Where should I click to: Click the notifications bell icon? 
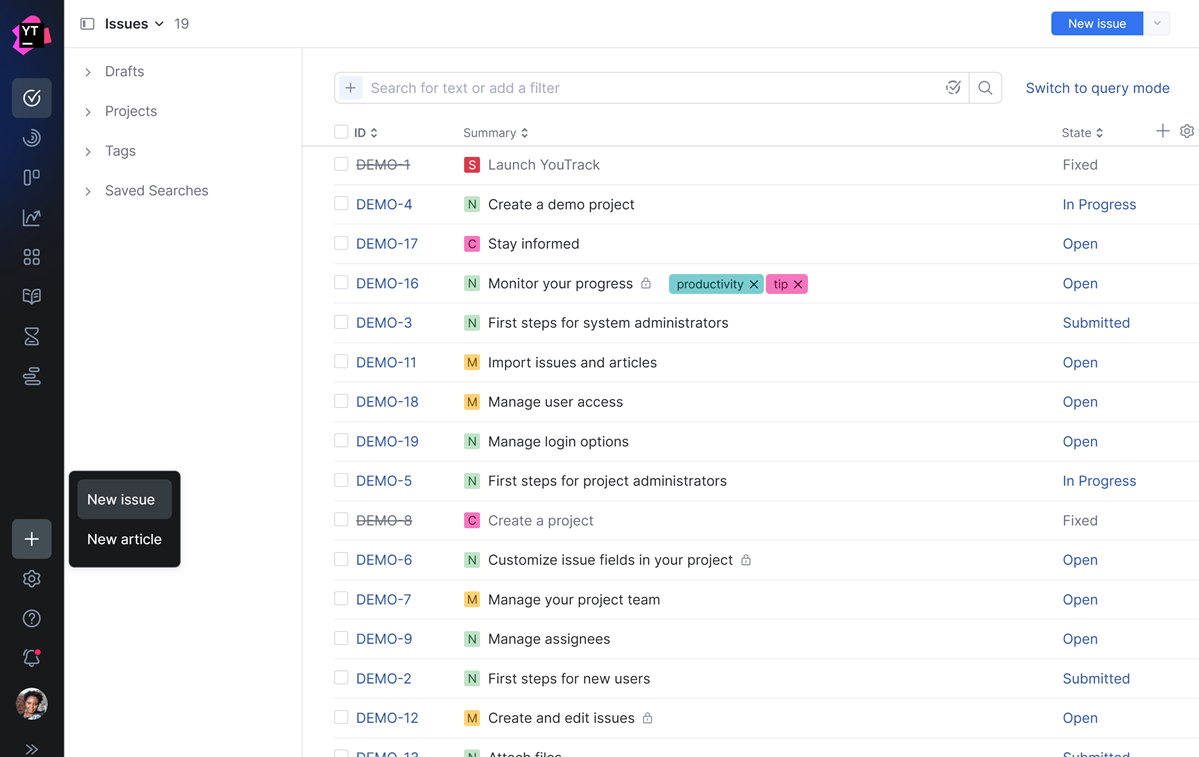[32, 658]
